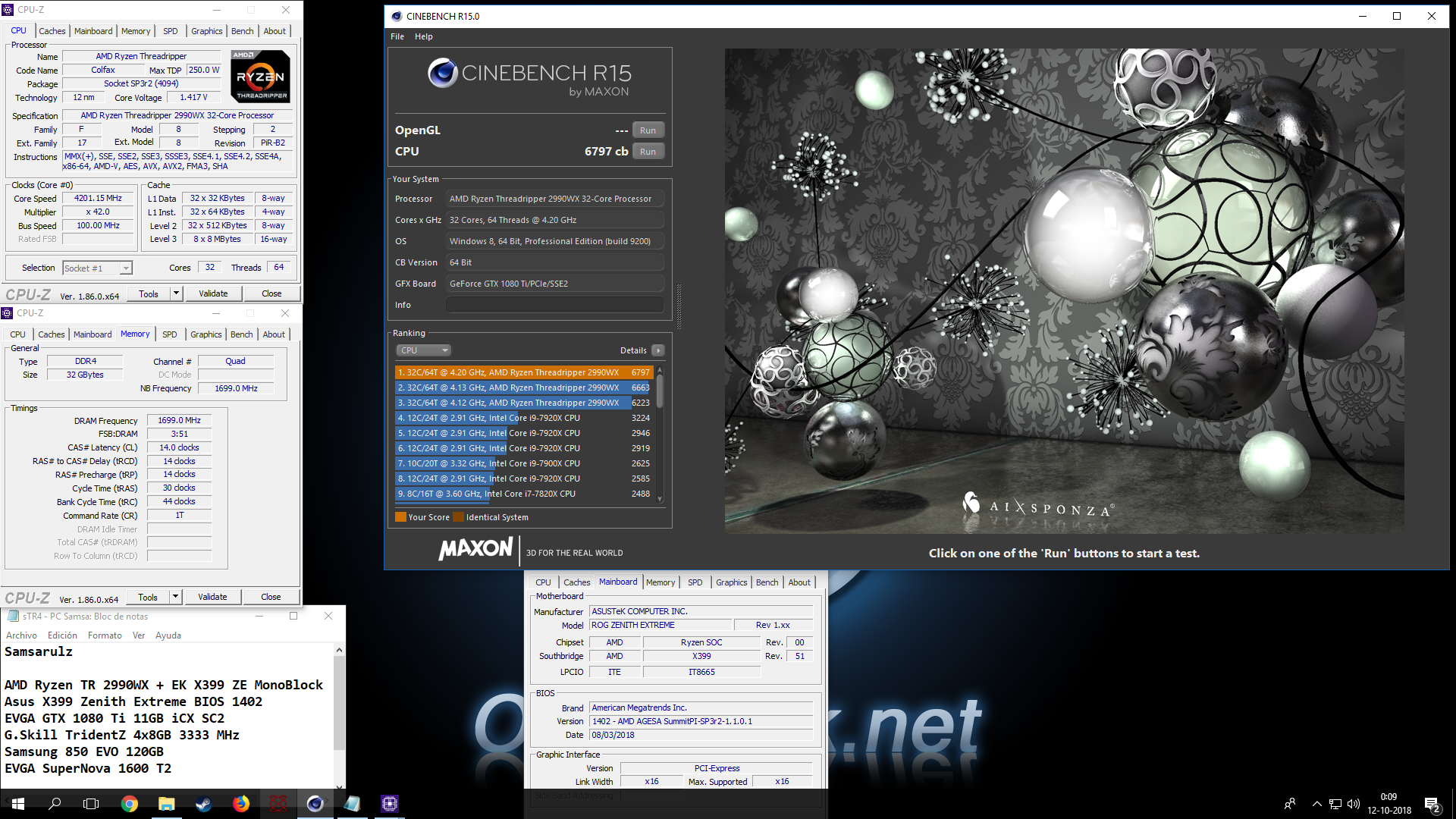This screenshot has height=819, width=1456.
Task: Switch to CPU tab in Mainboard CPU-Z window
Action: pyautogui.click(x=543, y=582)
